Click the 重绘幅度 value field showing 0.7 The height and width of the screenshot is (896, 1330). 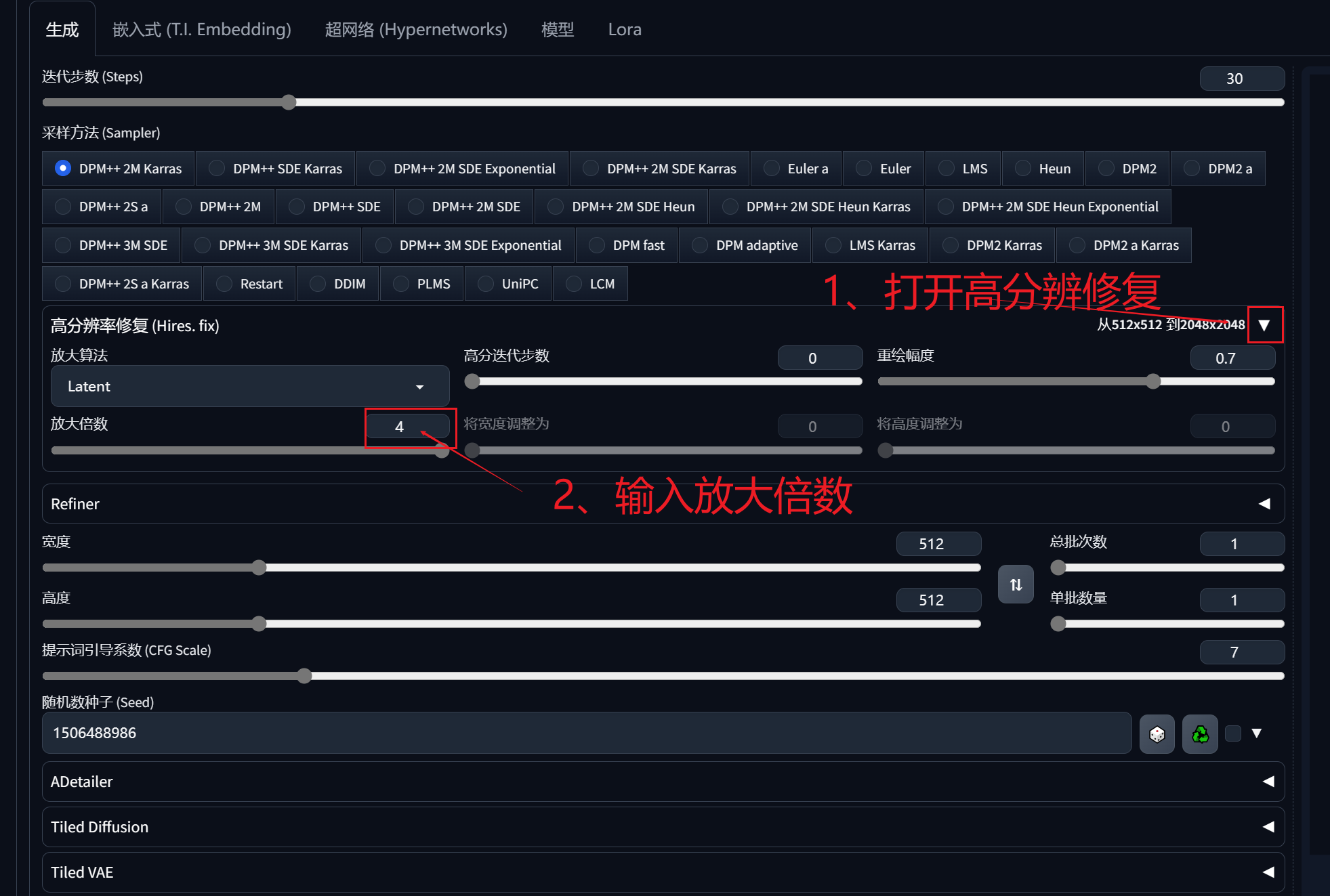(x=1232, y=358)
